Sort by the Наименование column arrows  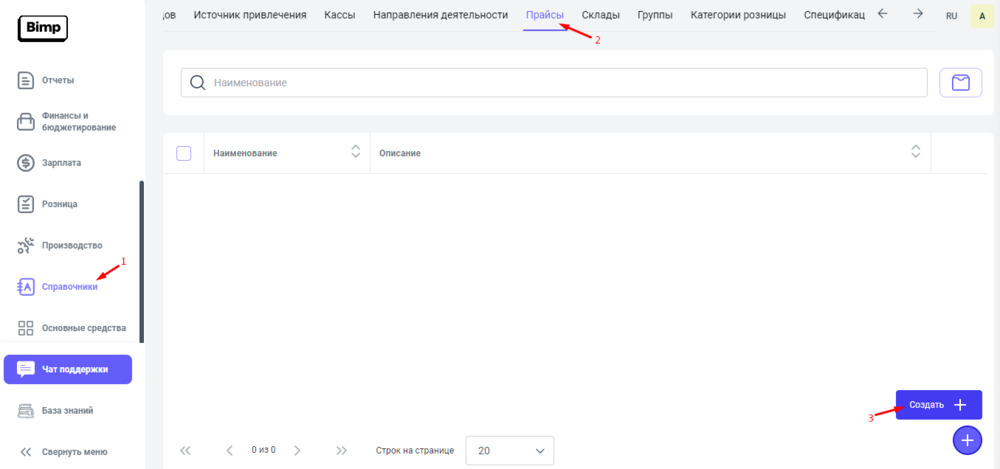(x=355, y=152)
